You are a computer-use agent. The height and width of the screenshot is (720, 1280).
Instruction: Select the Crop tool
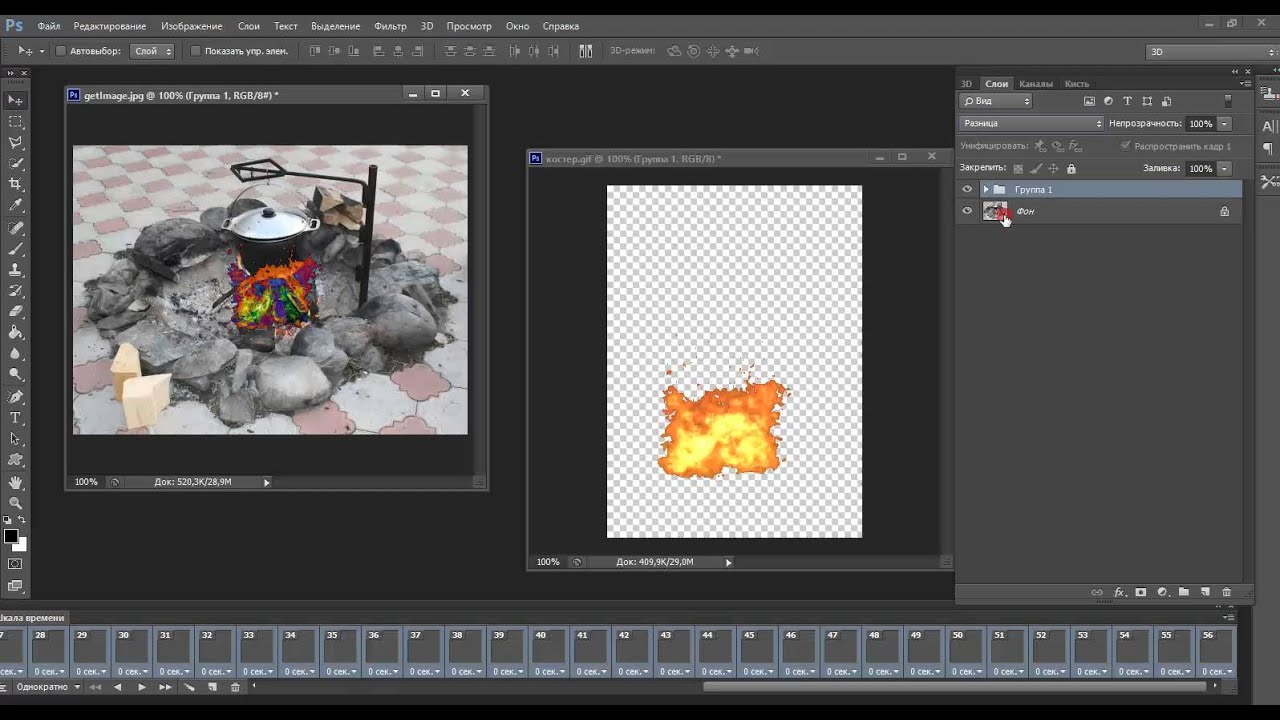pos(15,184)
